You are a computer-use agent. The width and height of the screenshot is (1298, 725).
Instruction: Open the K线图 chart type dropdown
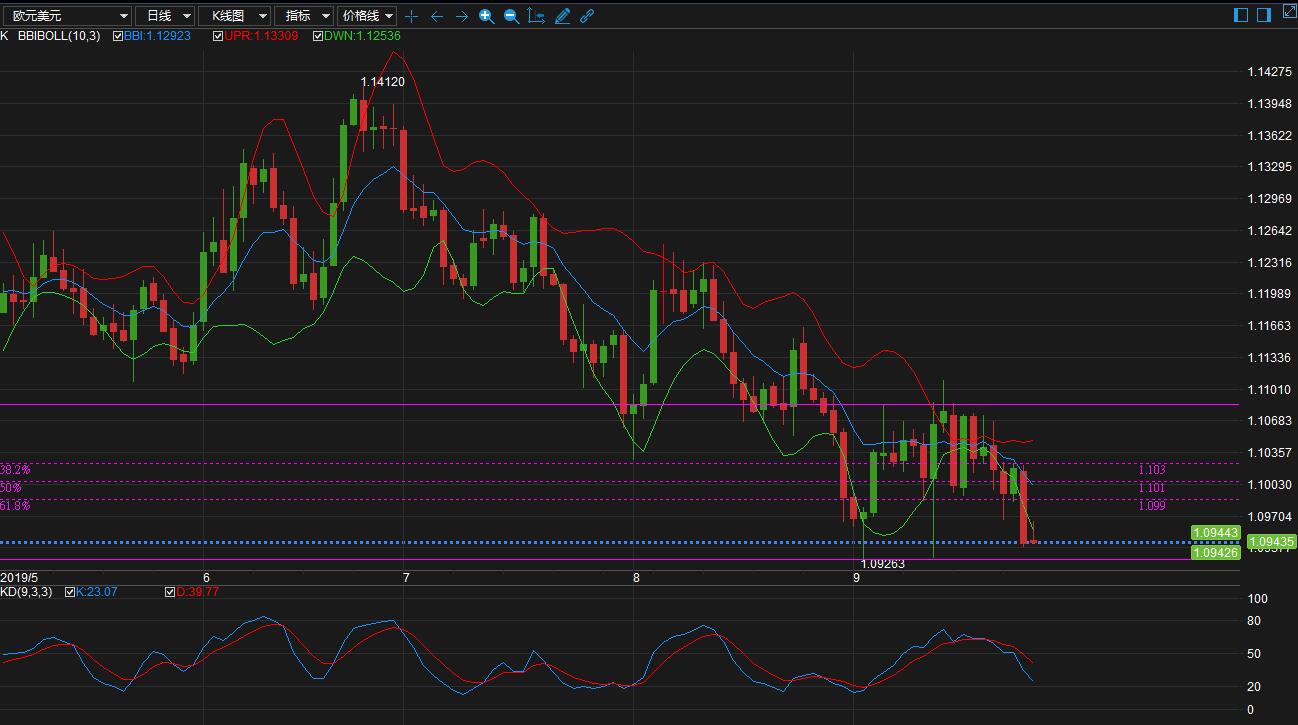click(x=235, y=16)
